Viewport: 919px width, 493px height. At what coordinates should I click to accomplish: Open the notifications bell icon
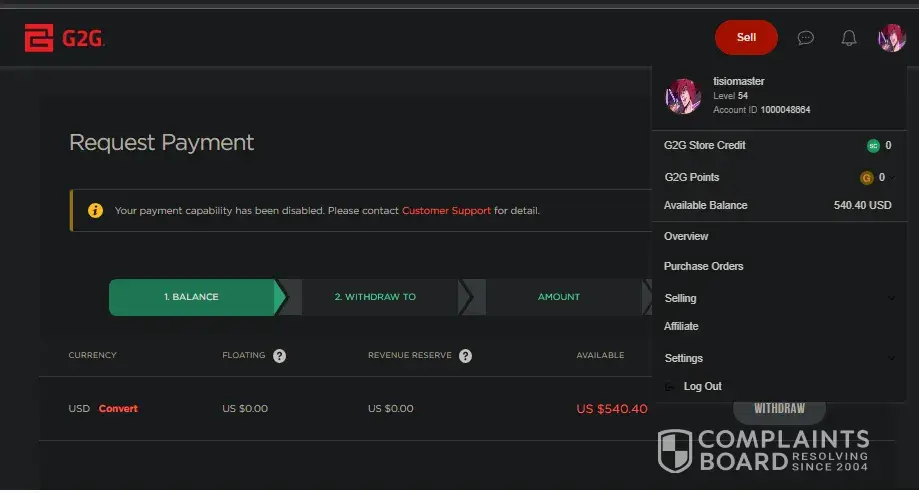coord(849,38)
